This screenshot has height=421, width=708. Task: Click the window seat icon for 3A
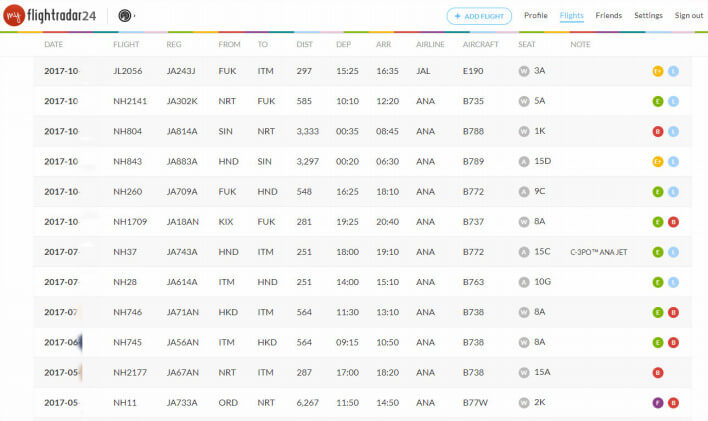(523, 71)
